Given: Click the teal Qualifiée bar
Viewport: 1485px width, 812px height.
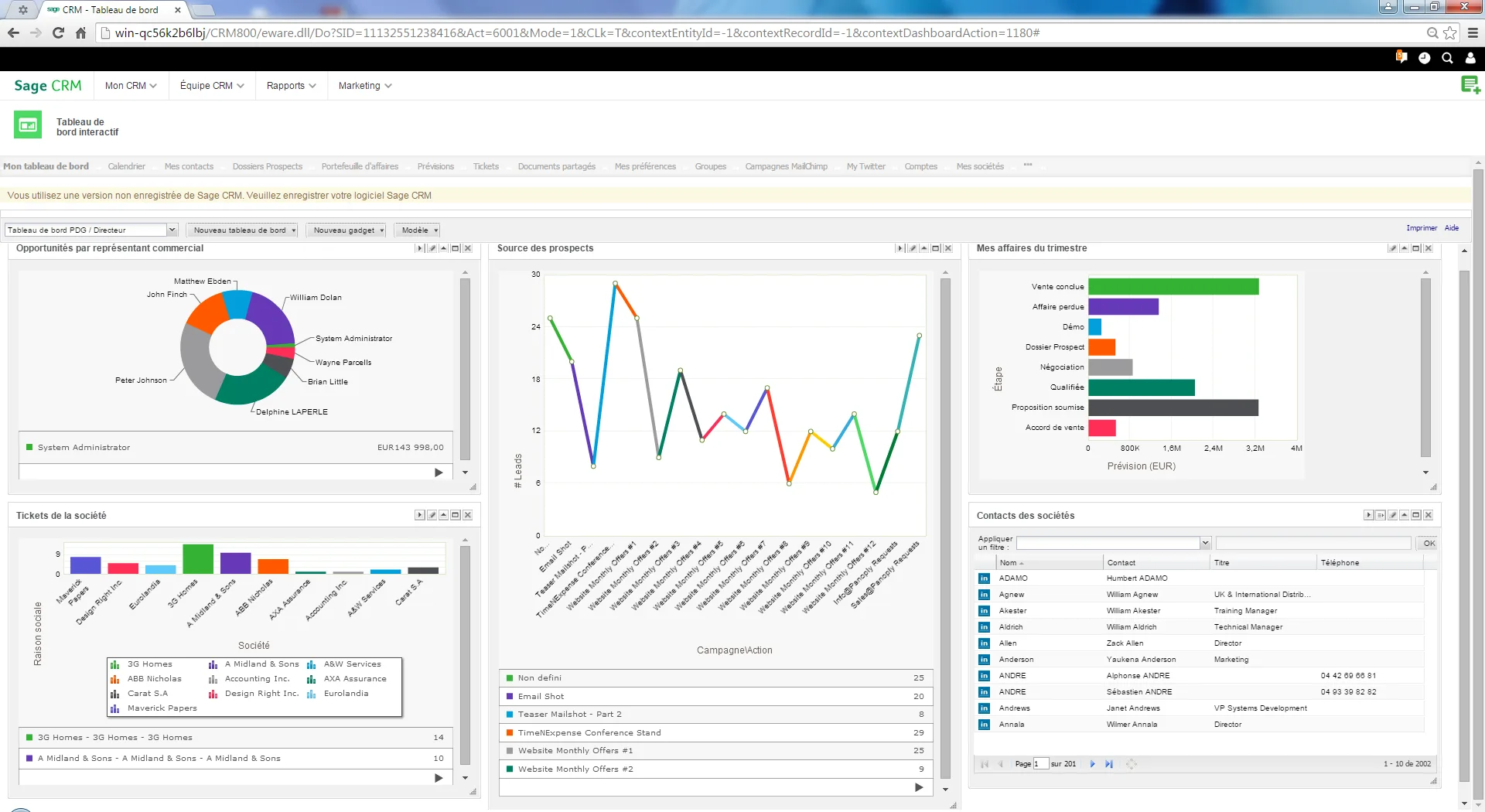Looking at the screenshot, I should point(1141,387).
